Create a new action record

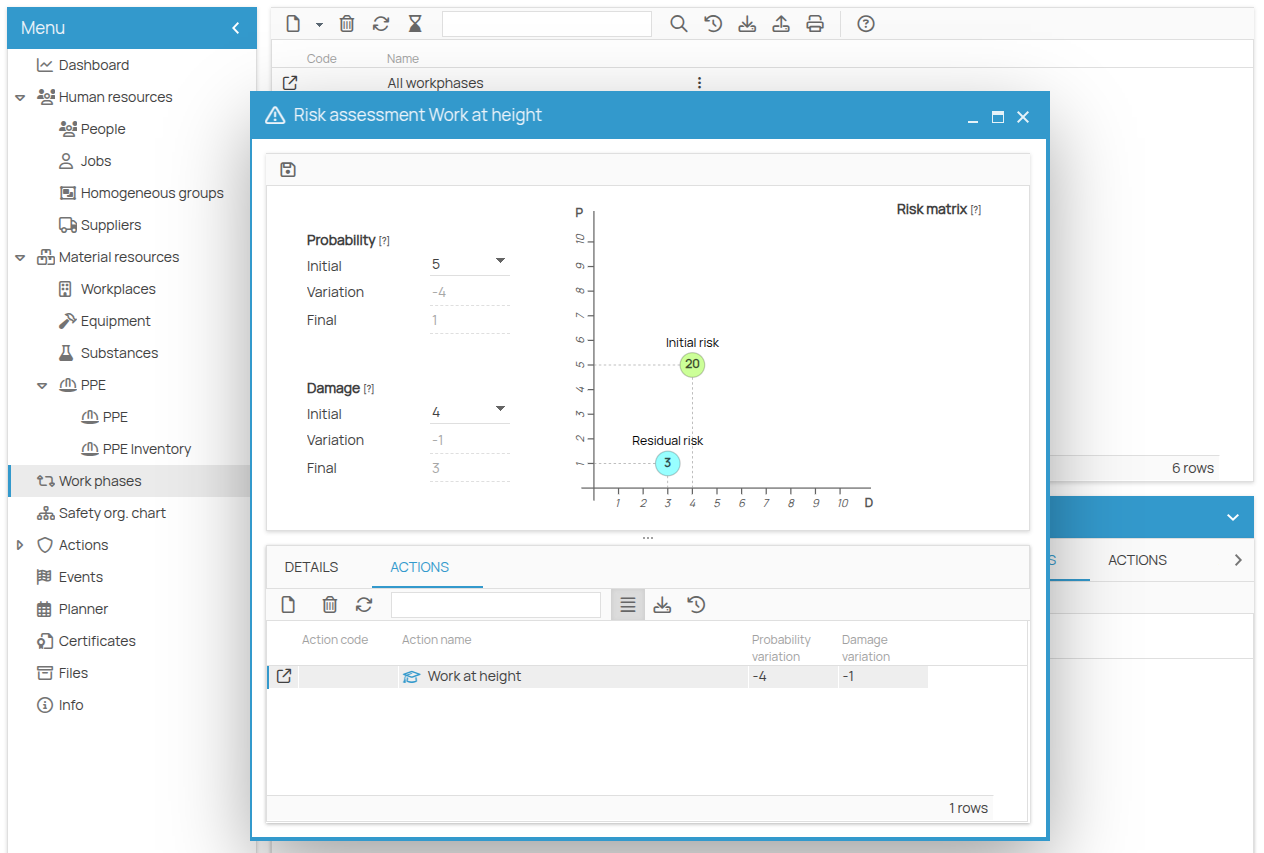click(x=288, y=604)
